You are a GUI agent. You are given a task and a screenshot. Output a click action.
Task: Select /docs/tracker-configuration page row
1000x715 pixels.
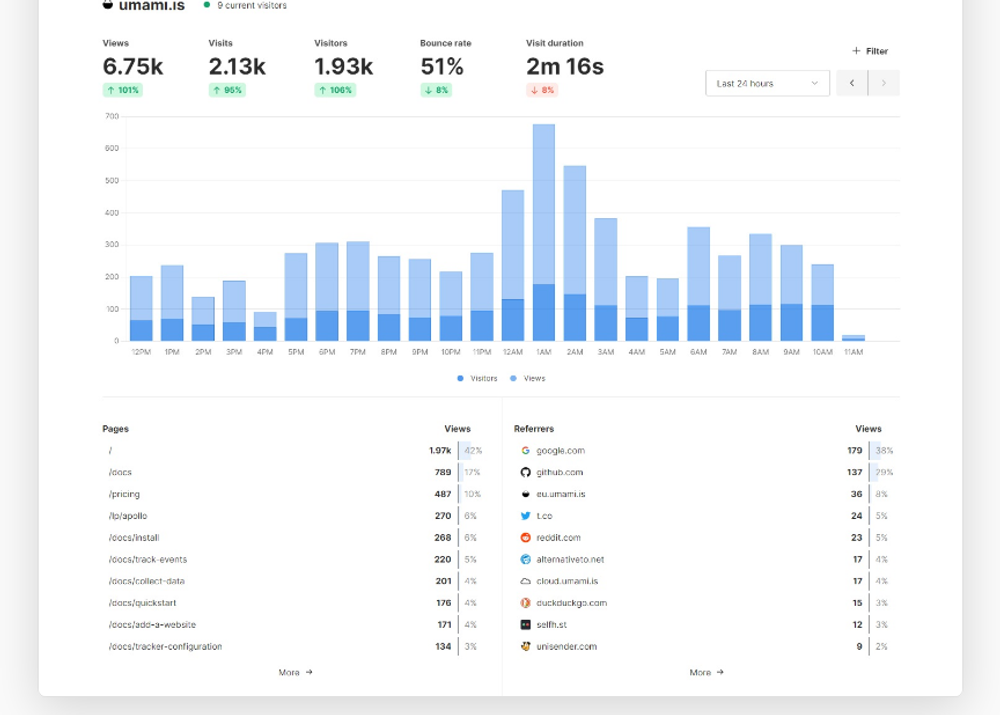(296, 646)
